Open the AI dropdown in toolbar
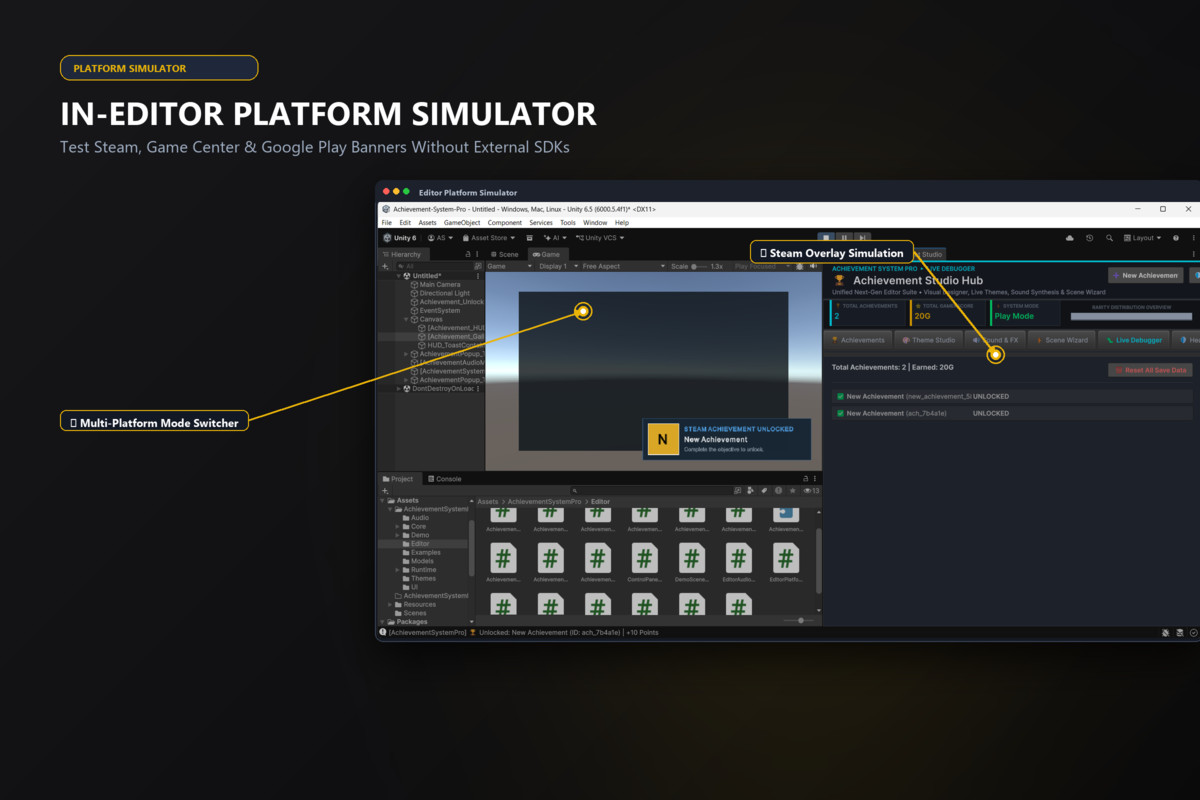 [556, 238]
